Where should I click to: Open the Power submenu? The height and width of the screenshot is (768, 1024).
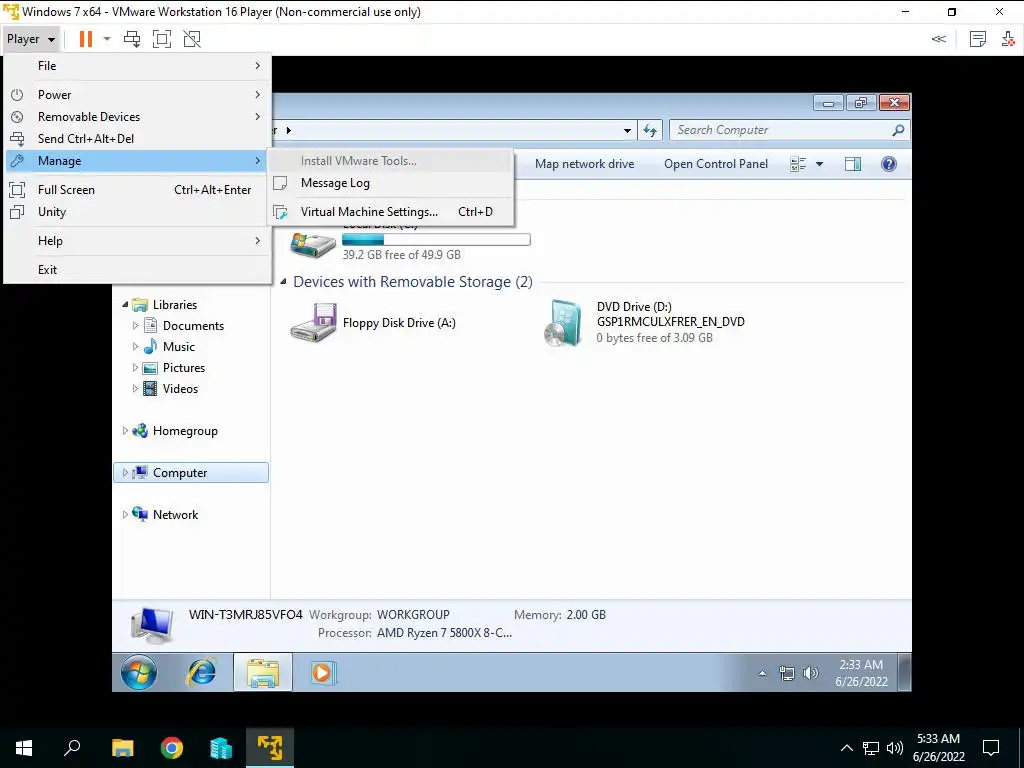coord(138,95)
